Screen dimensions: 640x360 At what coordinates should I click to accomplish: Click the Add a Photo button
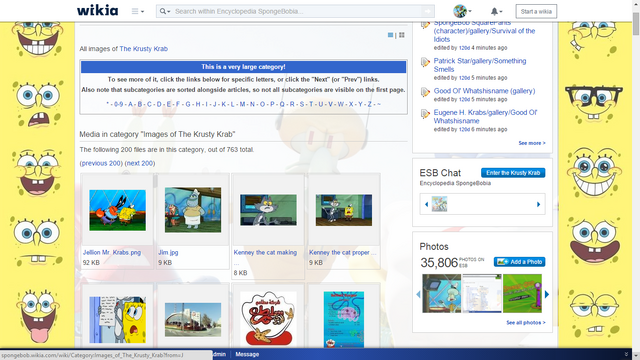point(520,262)
